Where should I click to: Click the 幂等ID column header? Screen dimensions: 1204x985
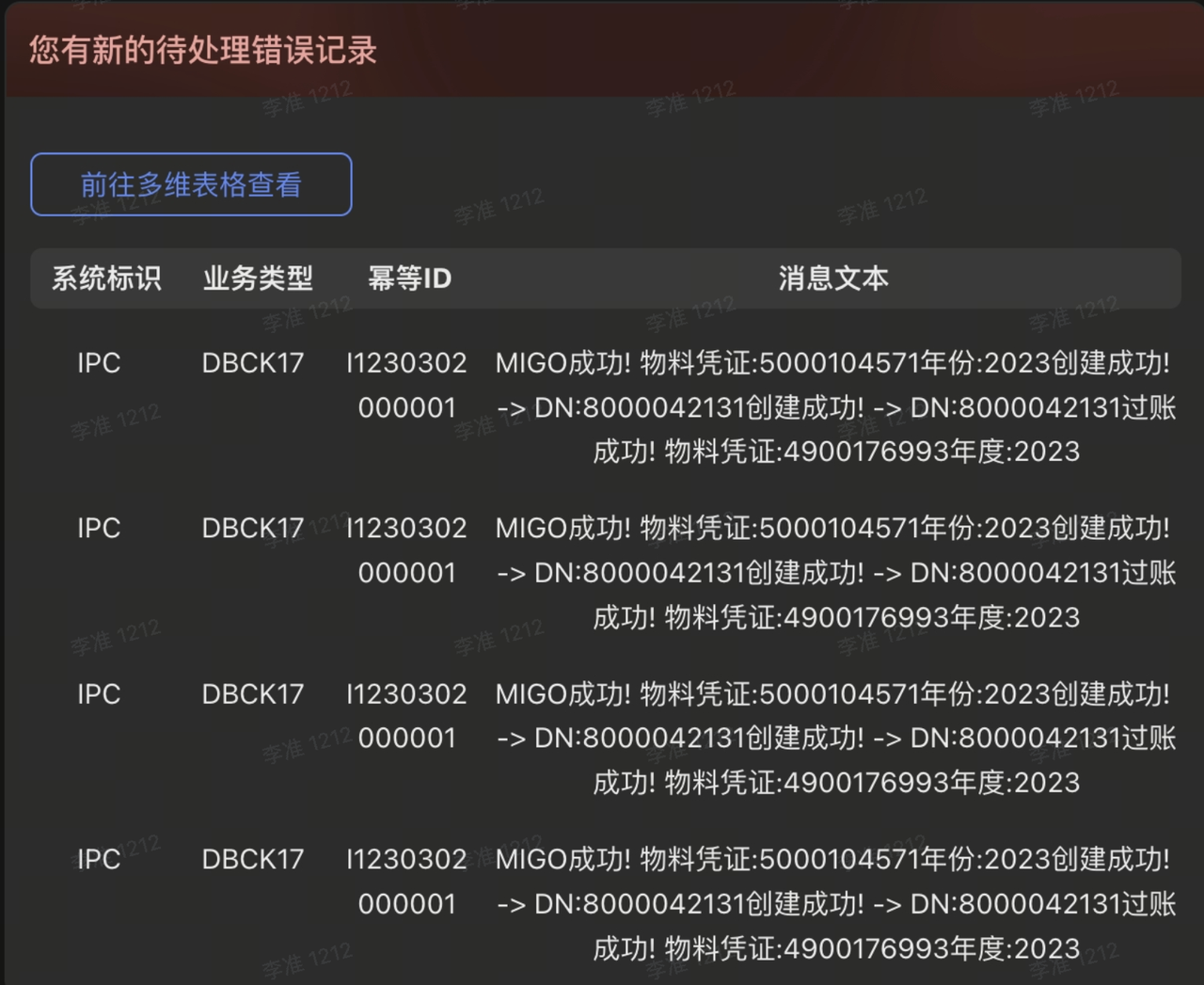tap(409, 278)
